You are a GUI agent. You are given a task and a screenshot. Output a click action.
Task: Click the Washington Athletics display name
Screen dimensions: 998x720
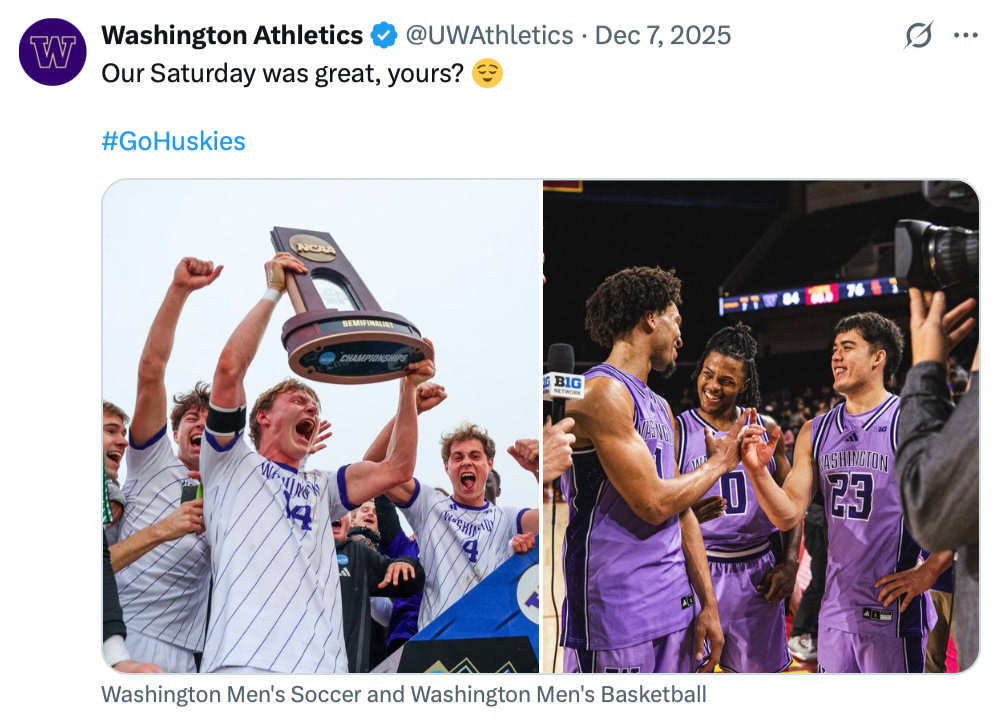[232, 36]
